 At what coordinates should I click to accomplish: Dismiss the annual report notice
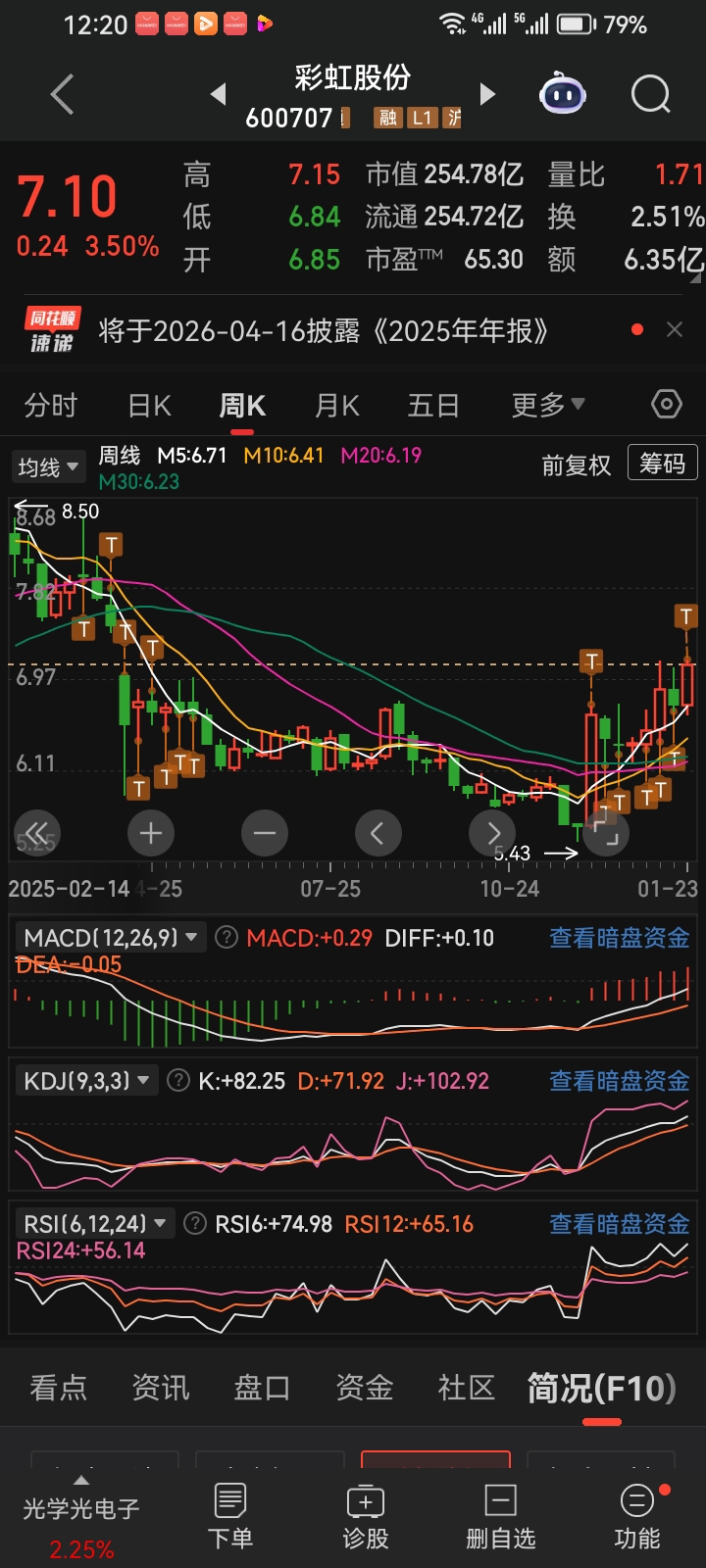[675, 330]
